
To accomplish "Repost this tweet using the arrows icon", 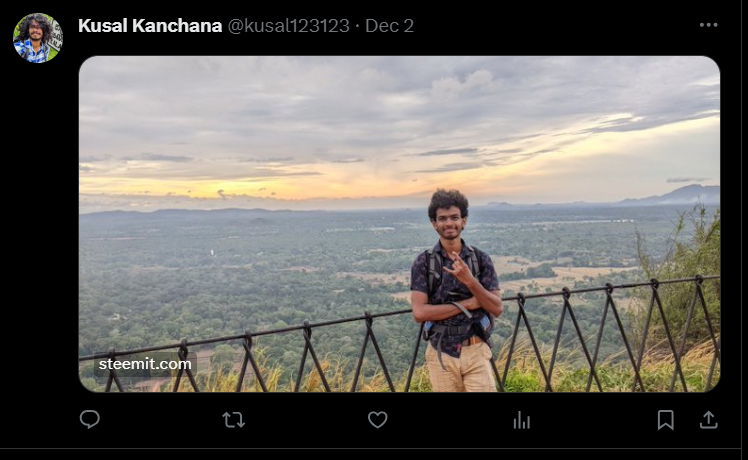I will (234, 420).
